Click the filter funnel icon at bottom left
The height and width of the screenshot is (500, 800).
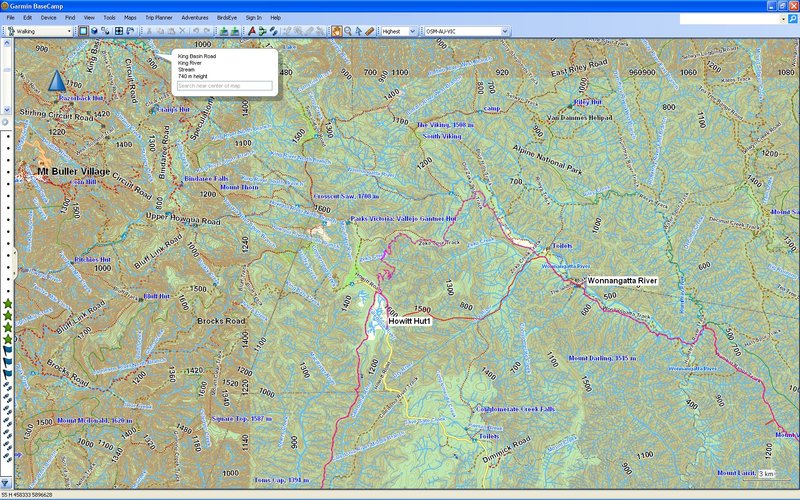tap(5, 483)
